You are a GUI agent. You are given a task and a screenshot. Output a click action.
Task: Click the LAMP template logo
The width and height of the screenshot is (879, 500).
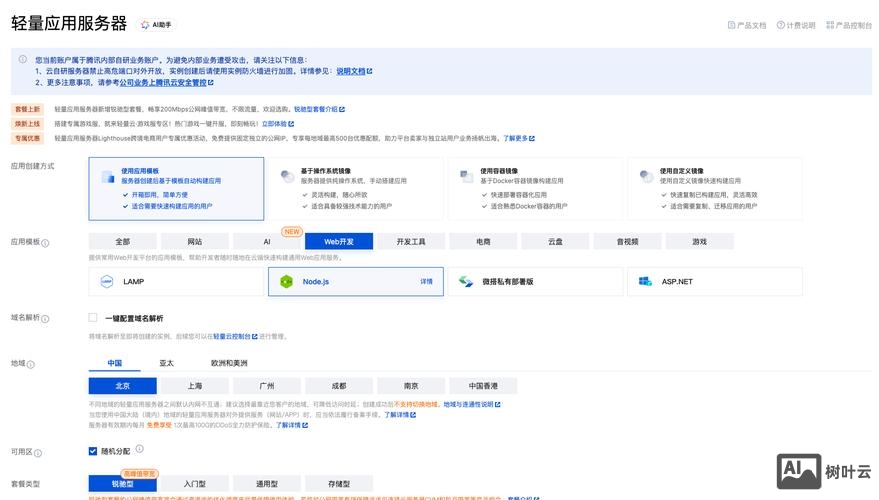coord(107,281)
